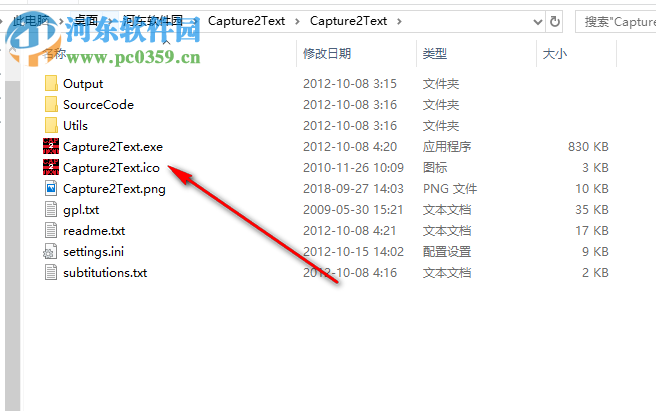Select the file name Capture2Text.ico

[x=111, y=167]
